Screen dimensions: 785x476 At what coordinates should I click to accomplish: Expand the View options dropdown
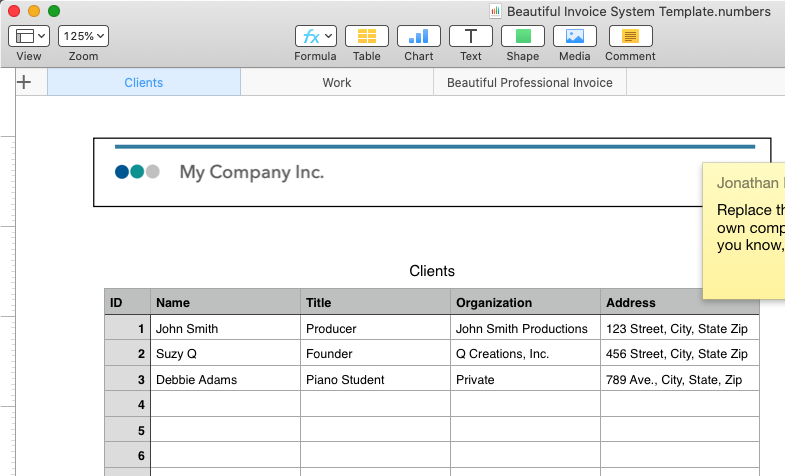click(29, 36)
